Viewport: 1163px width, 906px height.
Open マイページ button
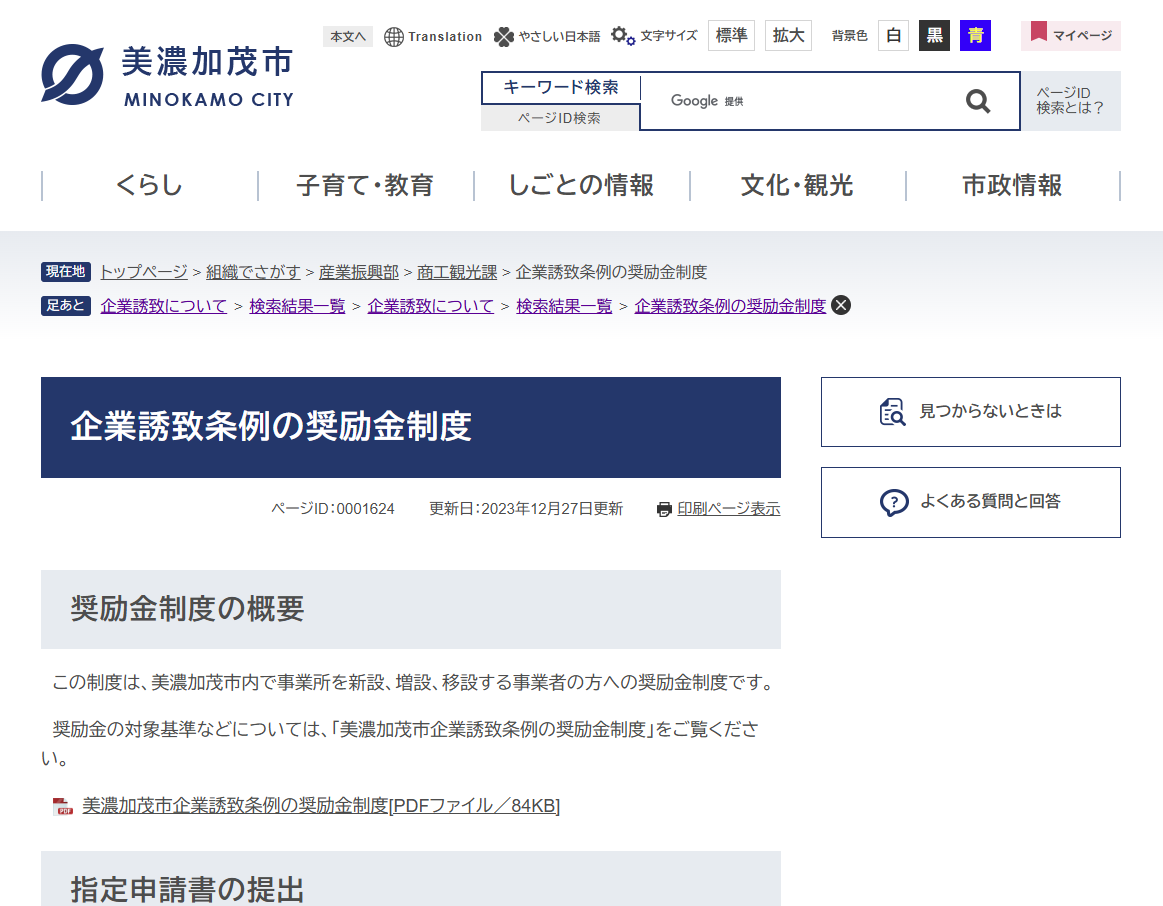[1071, 36]
